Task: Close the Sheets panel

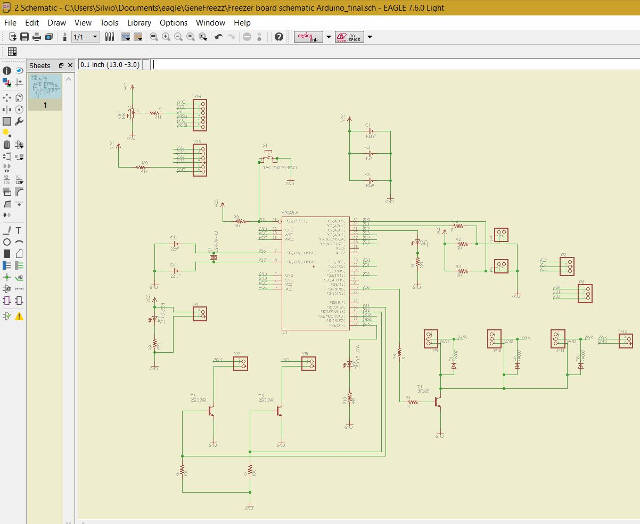Action: (x=70, y=65)
